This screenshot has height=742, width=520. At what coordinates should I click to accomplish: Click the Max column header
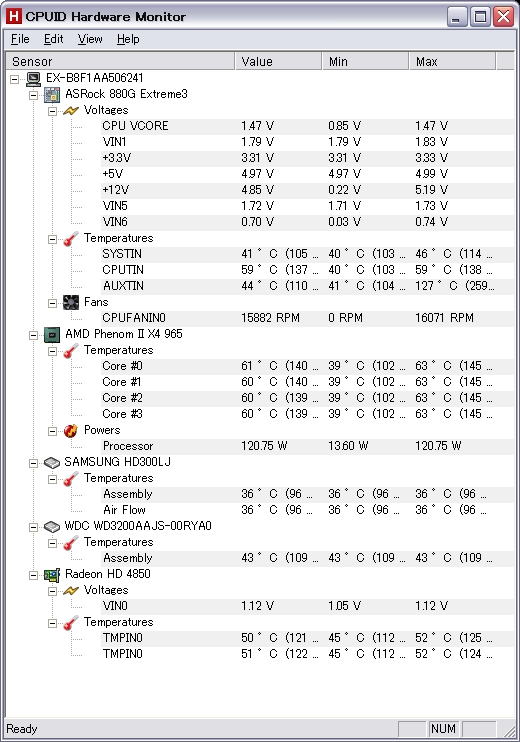452,62
